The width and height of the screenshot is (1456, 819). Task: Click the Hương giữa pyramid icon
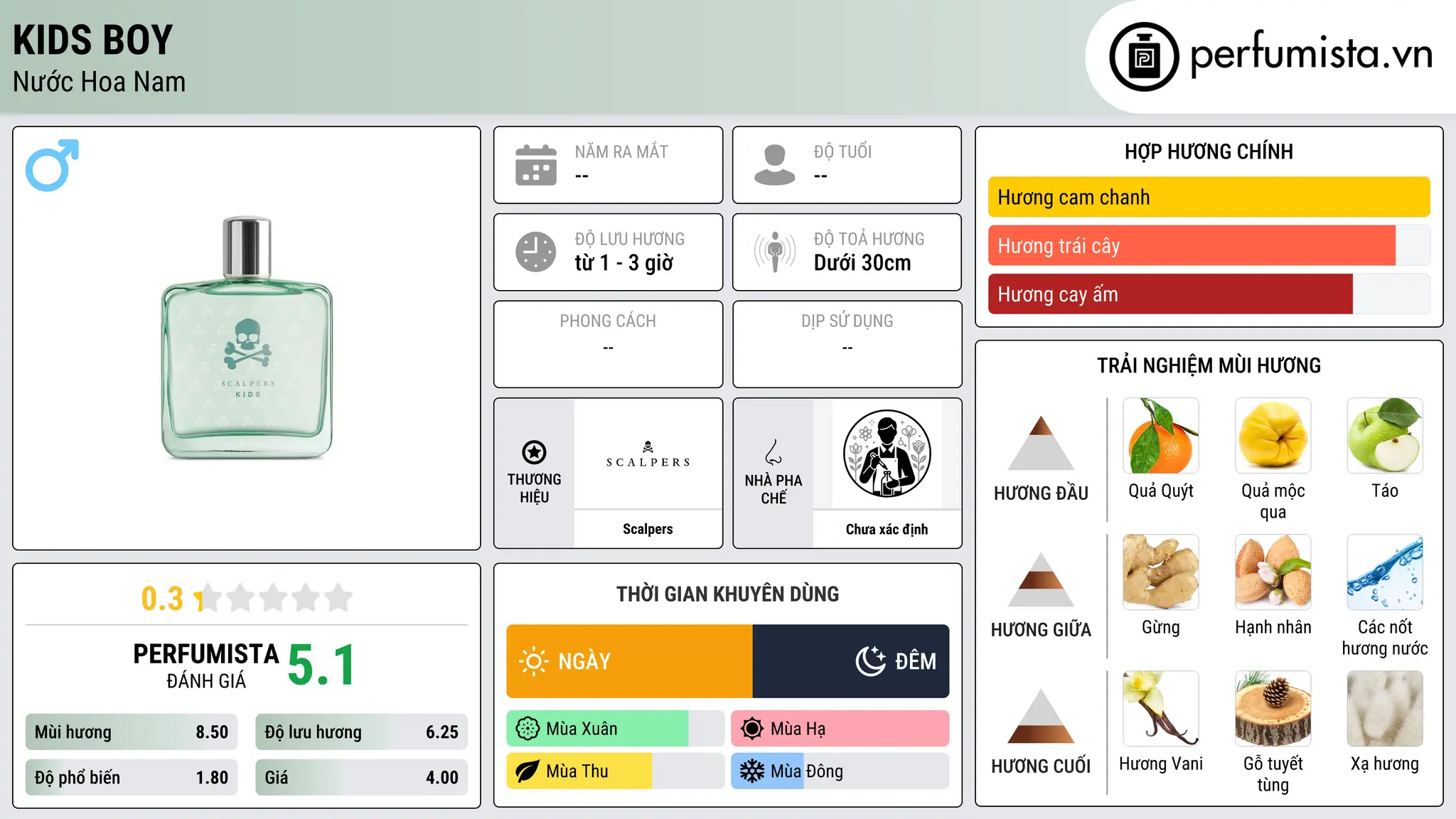click(x=1041, y=579)
